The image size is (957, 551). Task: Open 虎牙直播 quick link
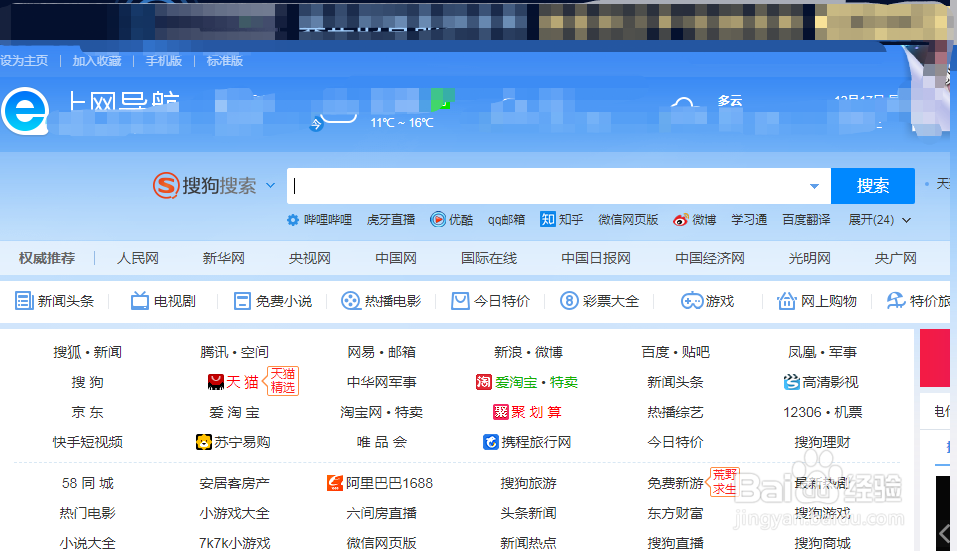(391, 220)
